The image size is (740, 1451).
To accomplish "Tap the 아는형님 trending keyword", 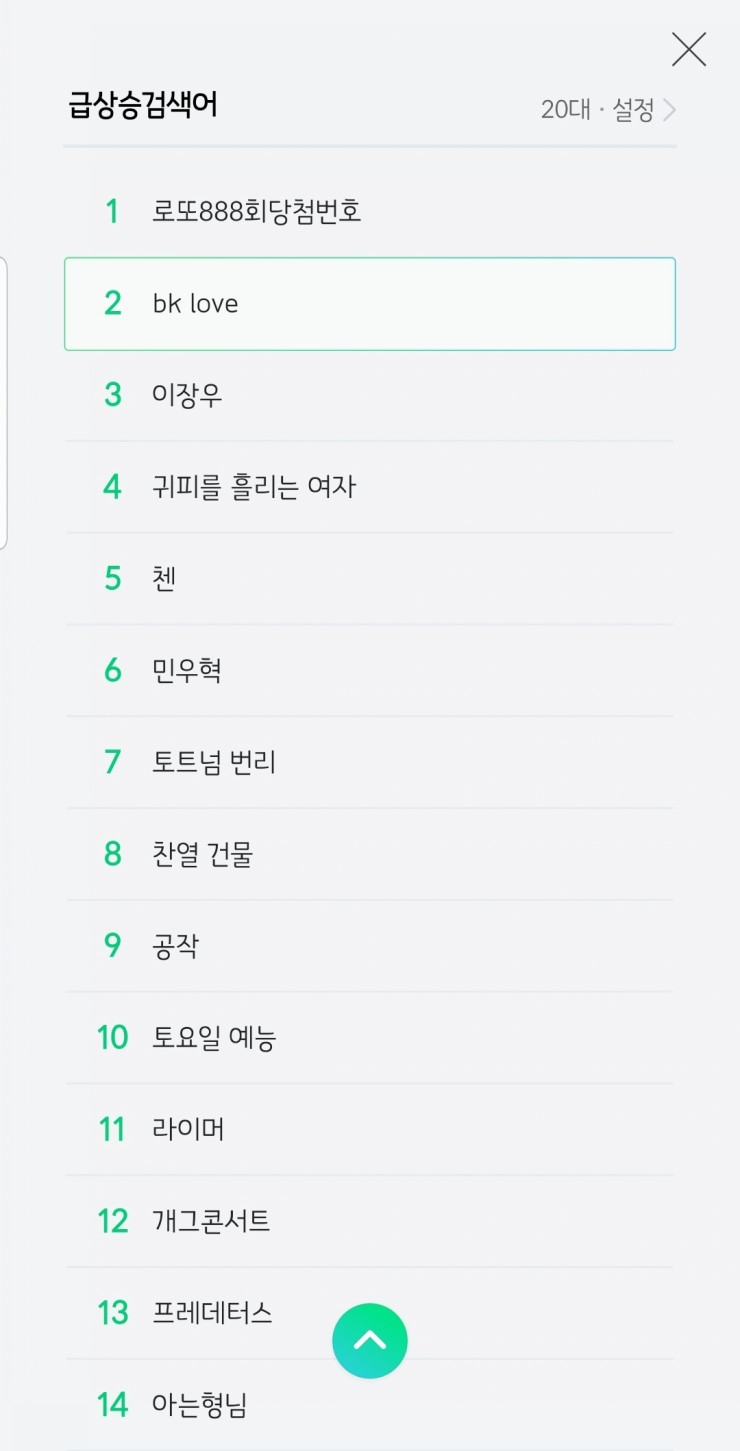I will point(370,1405).
